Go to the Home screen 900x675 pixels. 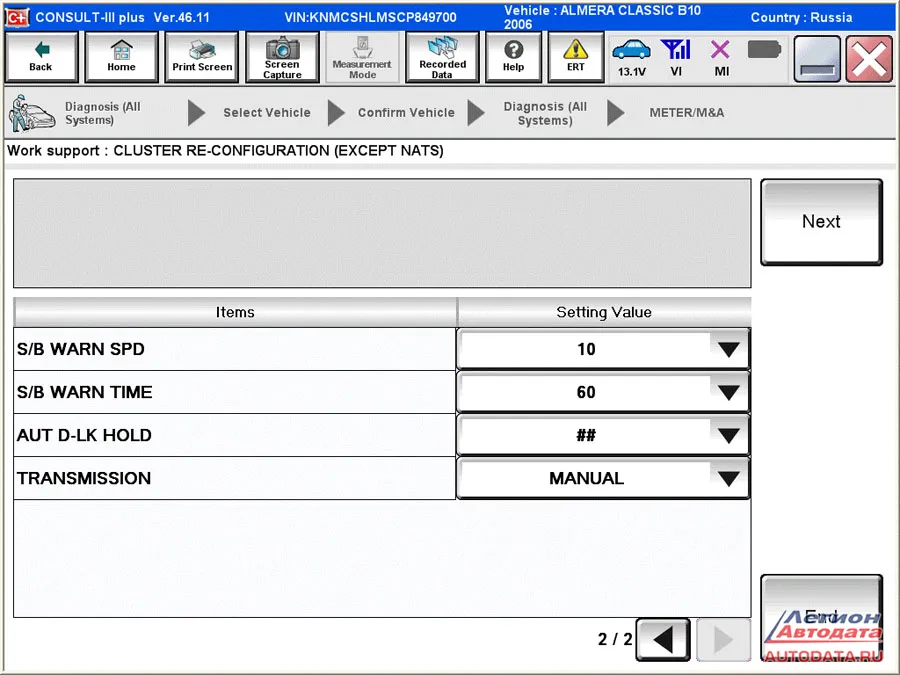(121, 57)
